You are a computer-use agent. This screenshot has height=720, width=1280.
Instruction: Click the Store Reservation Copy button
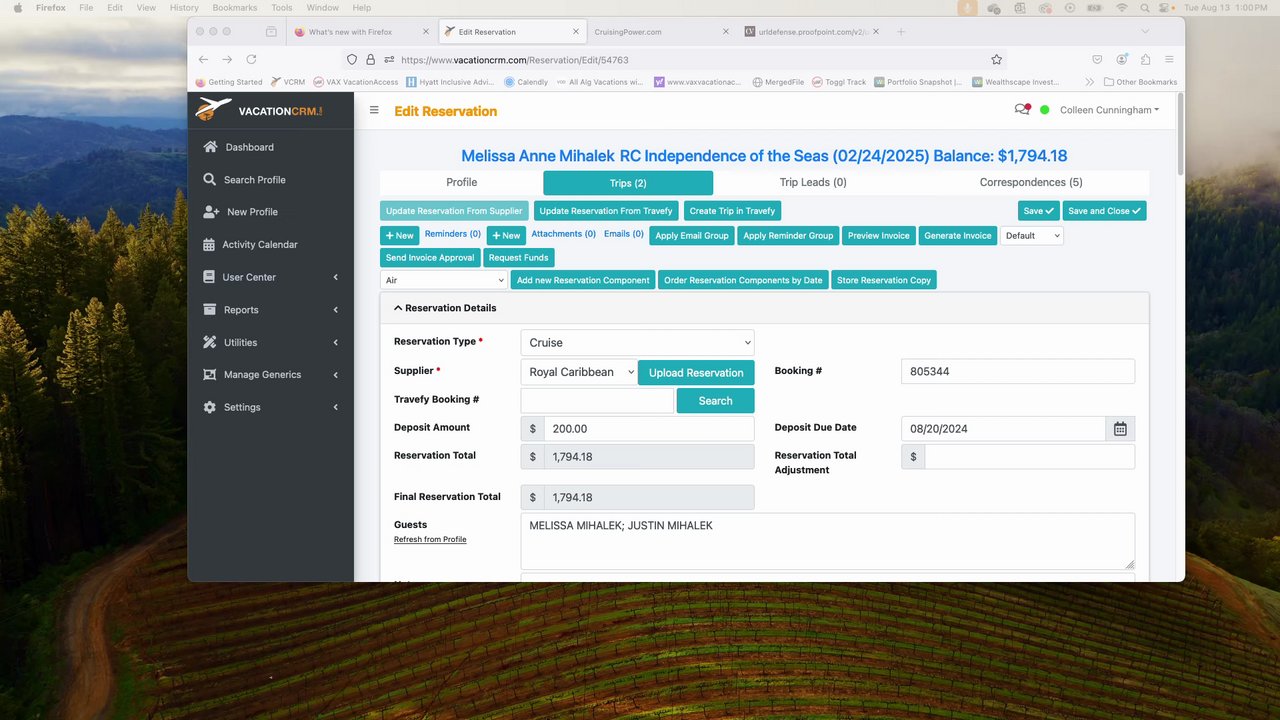pos(884,280)
